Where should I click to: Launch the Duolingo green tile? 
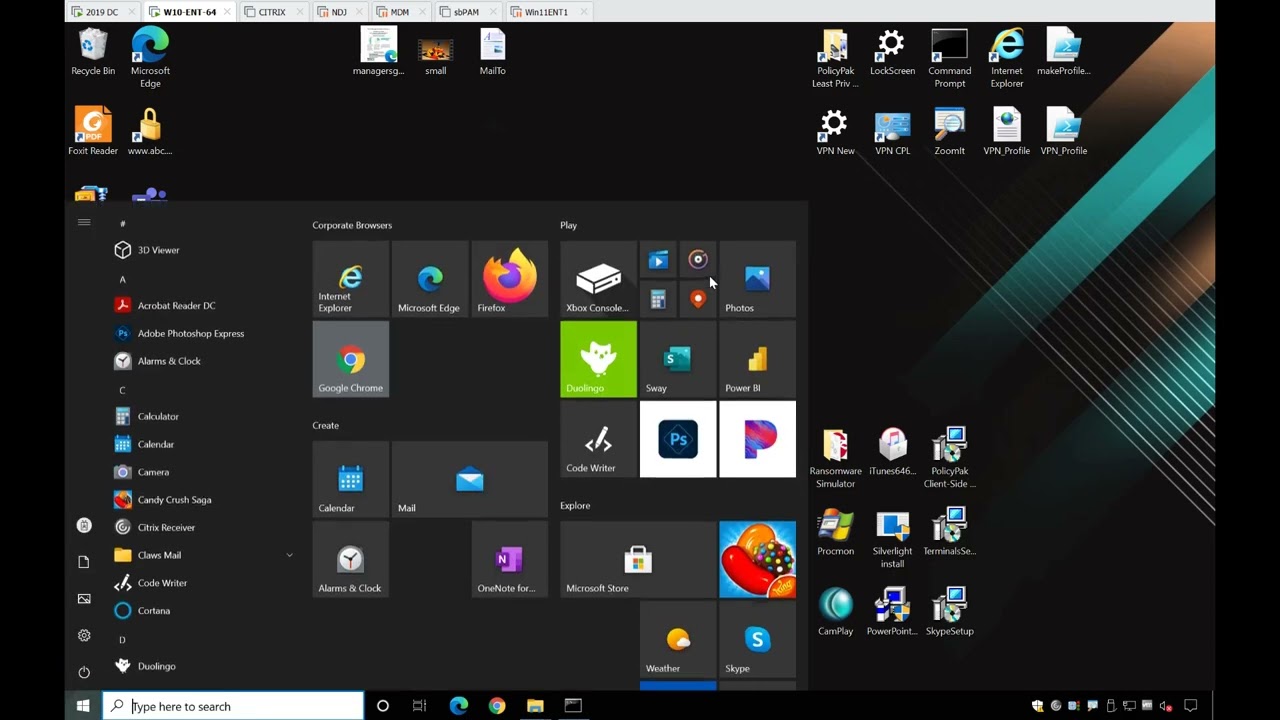click(598, 359)
